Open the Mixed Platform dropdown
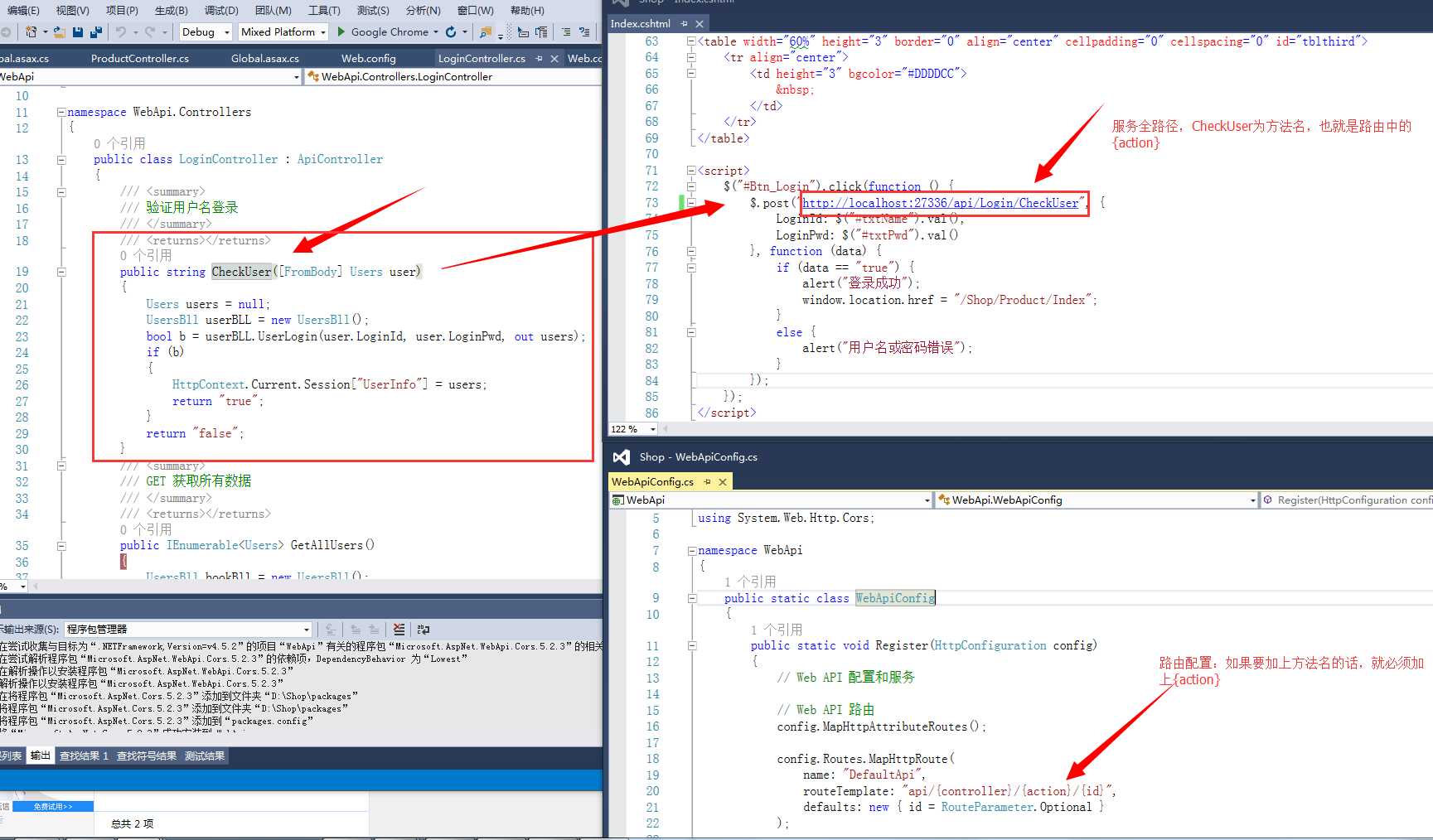 click(322, 32)
